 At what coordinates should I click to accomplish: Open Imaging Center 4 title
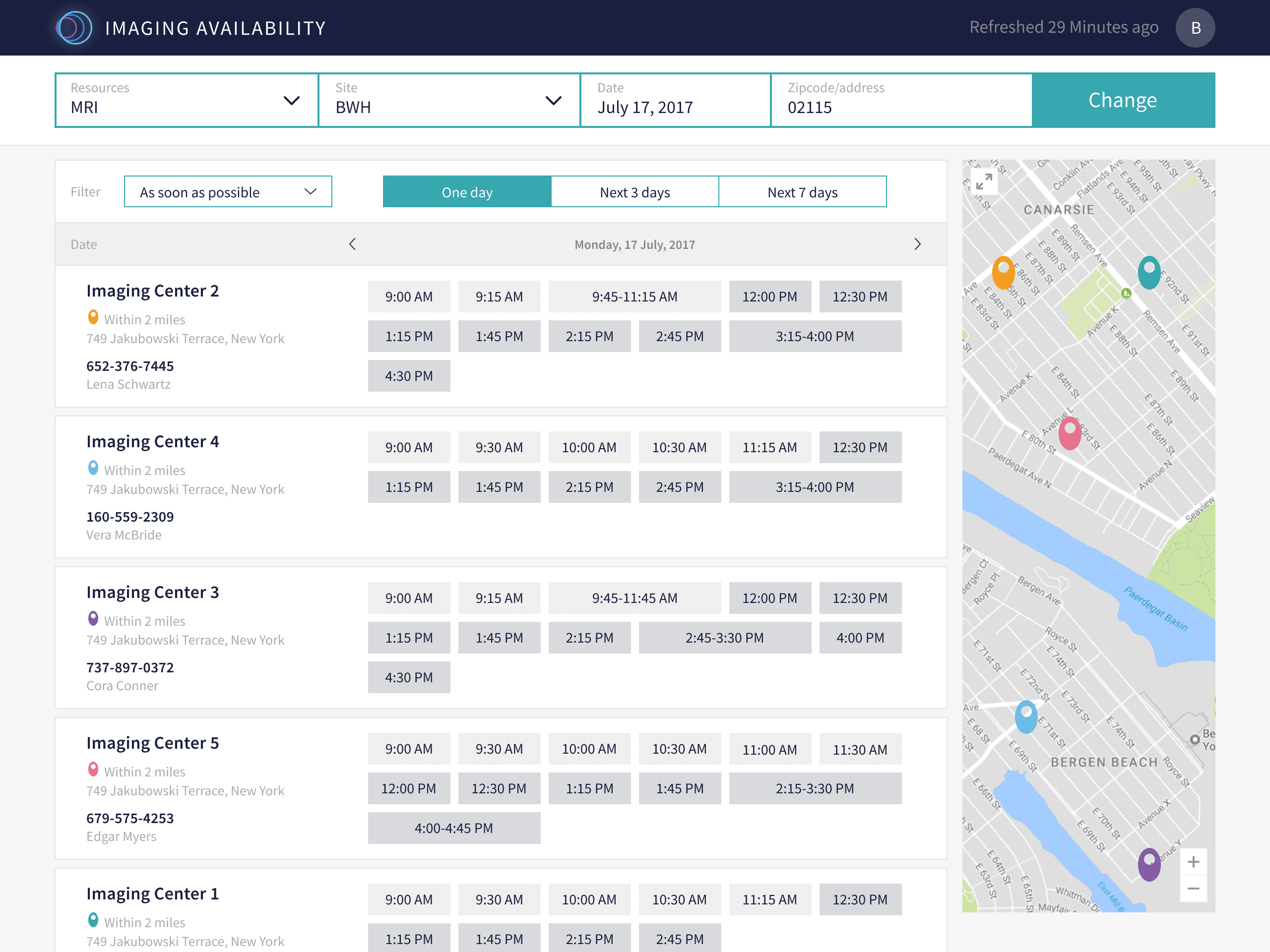[x=153, y=442]
